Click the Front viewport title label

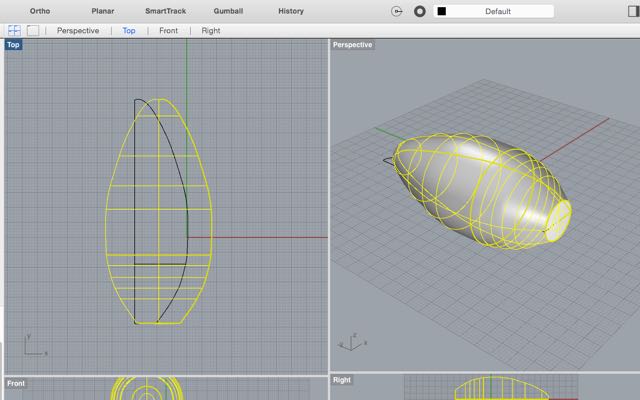(x=16, y=384)
